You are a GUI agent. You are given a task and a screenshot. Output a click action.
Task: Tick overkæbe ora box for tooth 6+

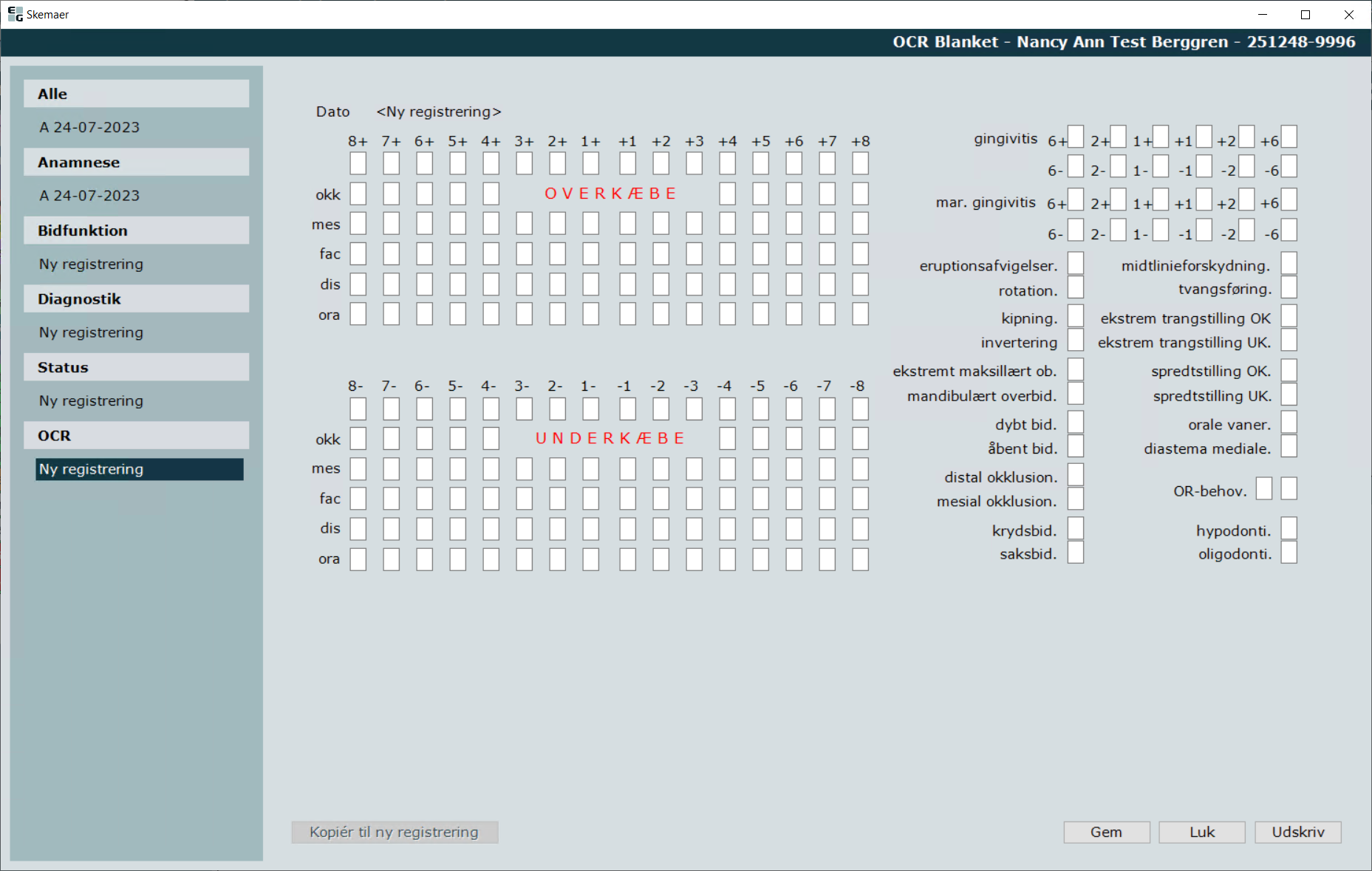(425, 314)
